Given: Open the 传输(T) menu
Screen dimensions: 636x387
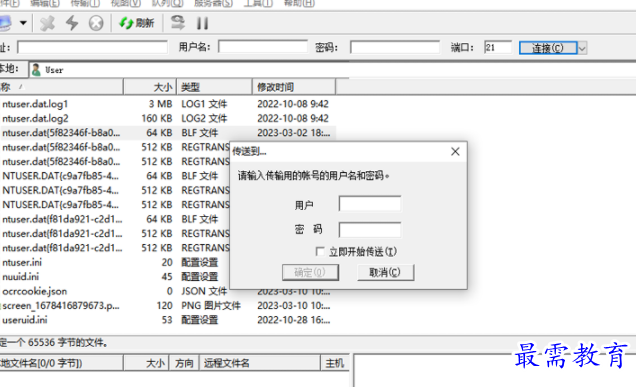Looking at the screenshot, I should point(85,3).
